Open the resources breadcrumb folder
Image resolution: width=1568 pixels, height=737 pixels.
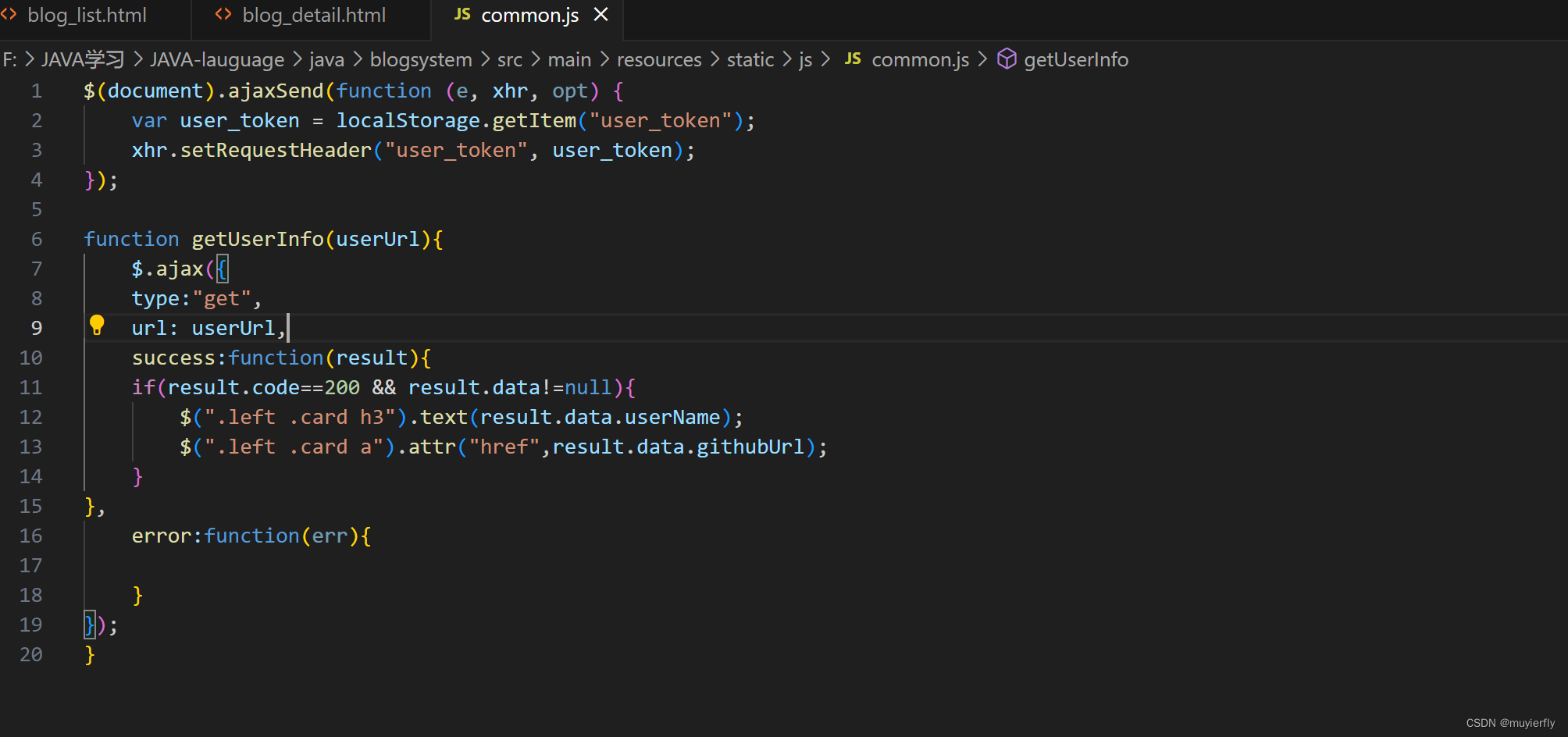tap(659, 60)
